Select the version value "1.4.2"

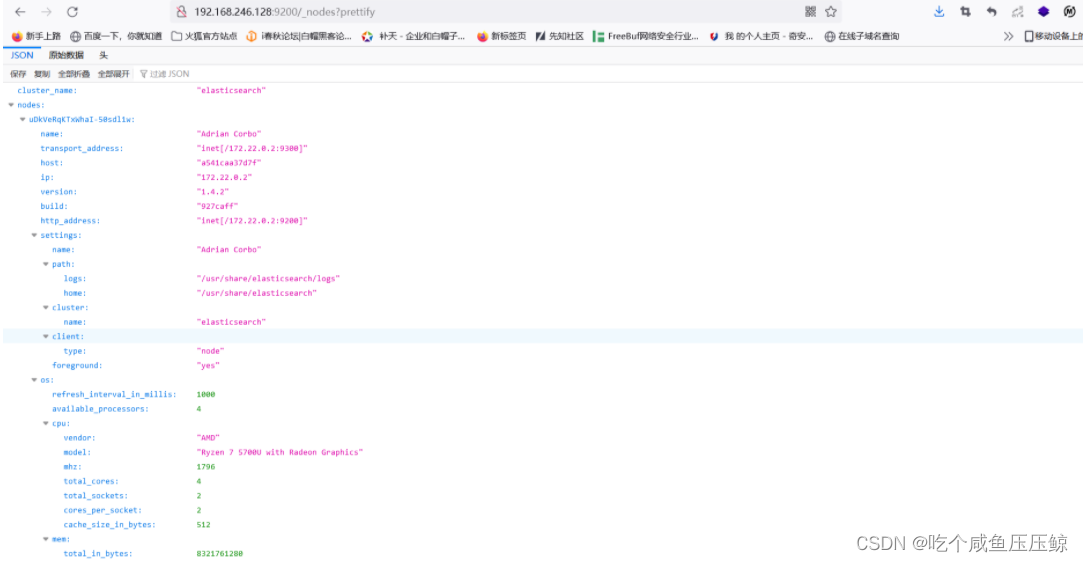point(213,192)
